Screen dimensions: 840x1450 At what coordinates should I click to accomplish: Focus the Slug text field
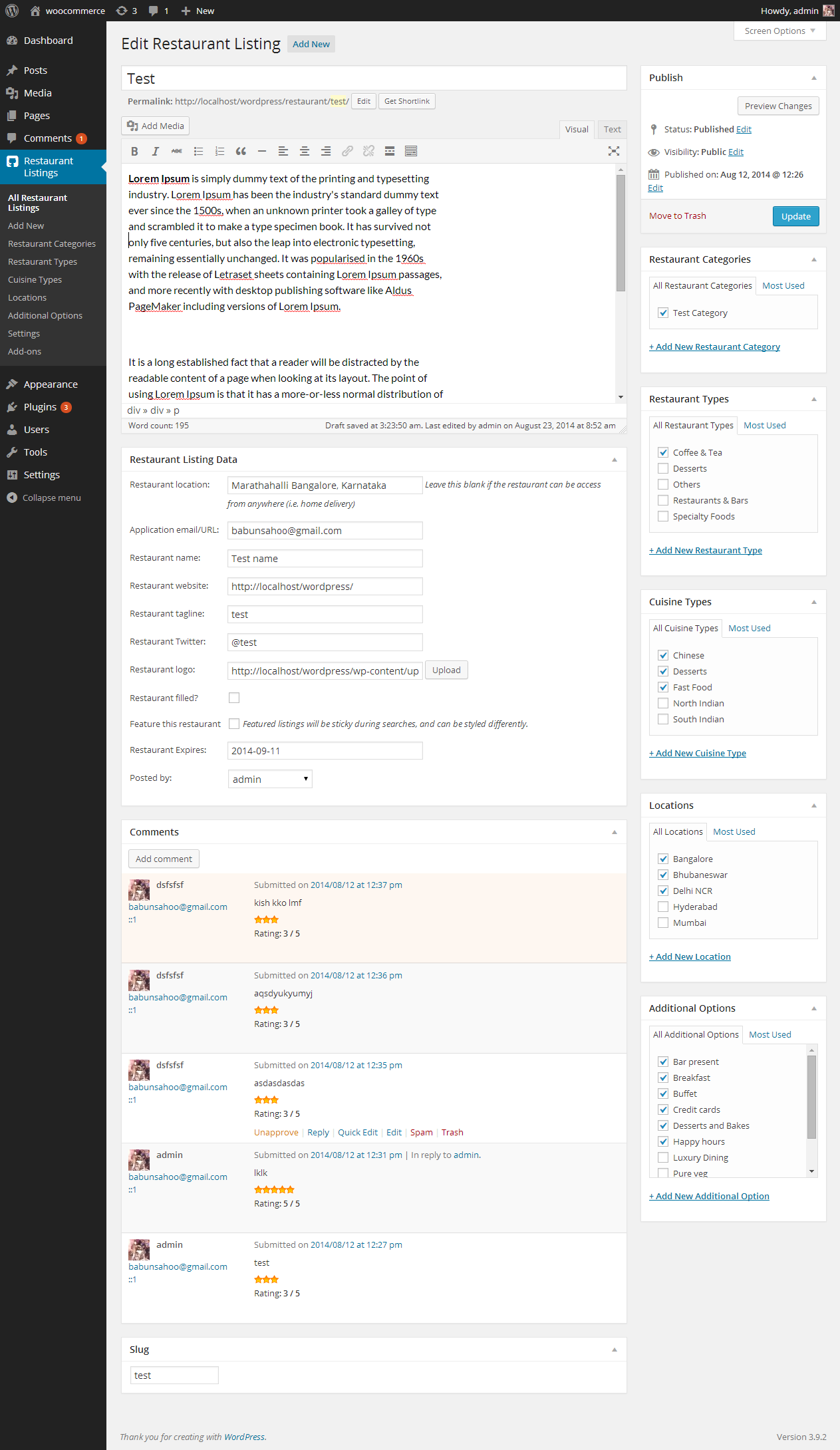tap(174, 1376)
